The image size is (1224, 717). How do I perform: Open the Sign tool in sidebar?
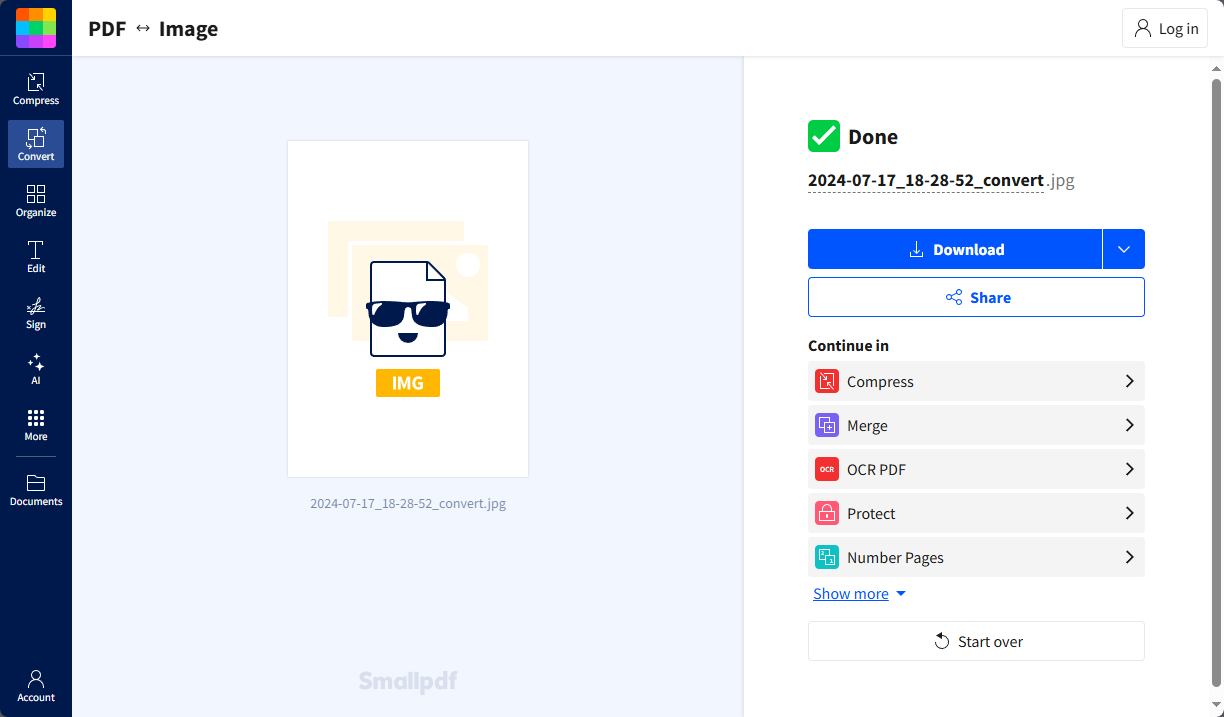coord(36,312)
